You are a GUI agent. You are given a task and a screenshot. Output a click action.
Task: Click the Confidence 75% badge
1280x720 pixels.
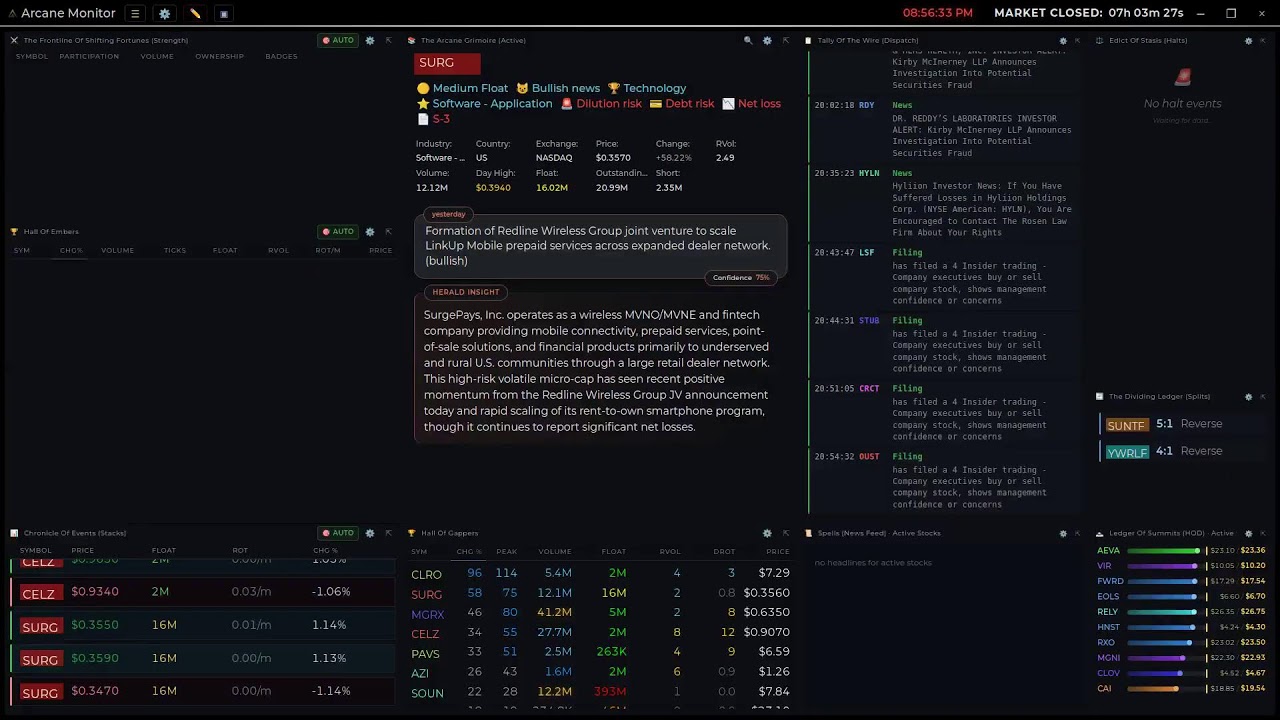[x=741, y=278]
